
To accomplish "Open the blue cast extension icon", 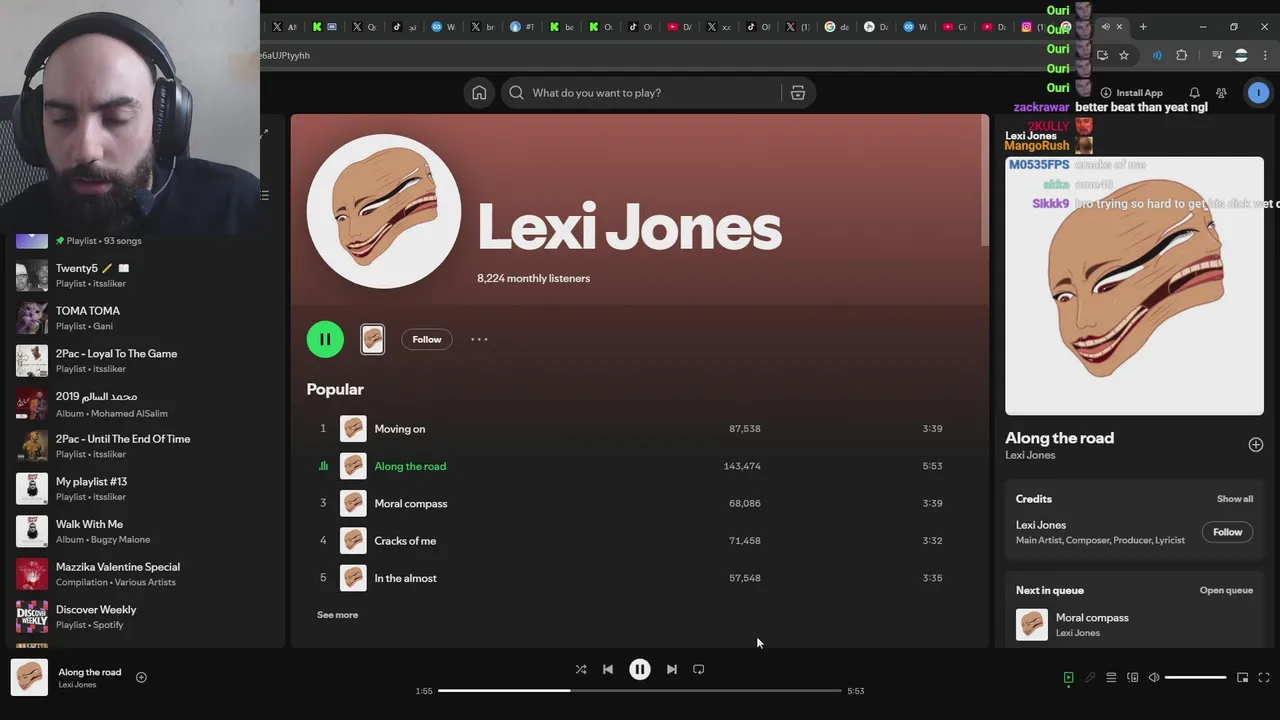I will point(1157,55).
